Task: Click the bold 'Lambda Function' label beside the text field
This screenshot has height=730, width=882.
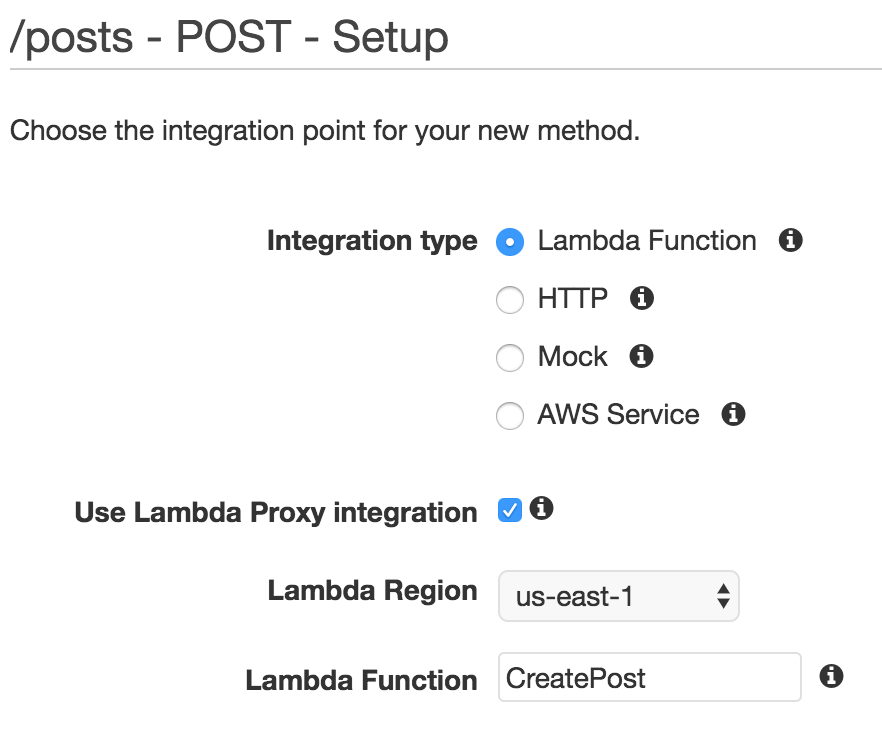Action: (x=361, y=680)
